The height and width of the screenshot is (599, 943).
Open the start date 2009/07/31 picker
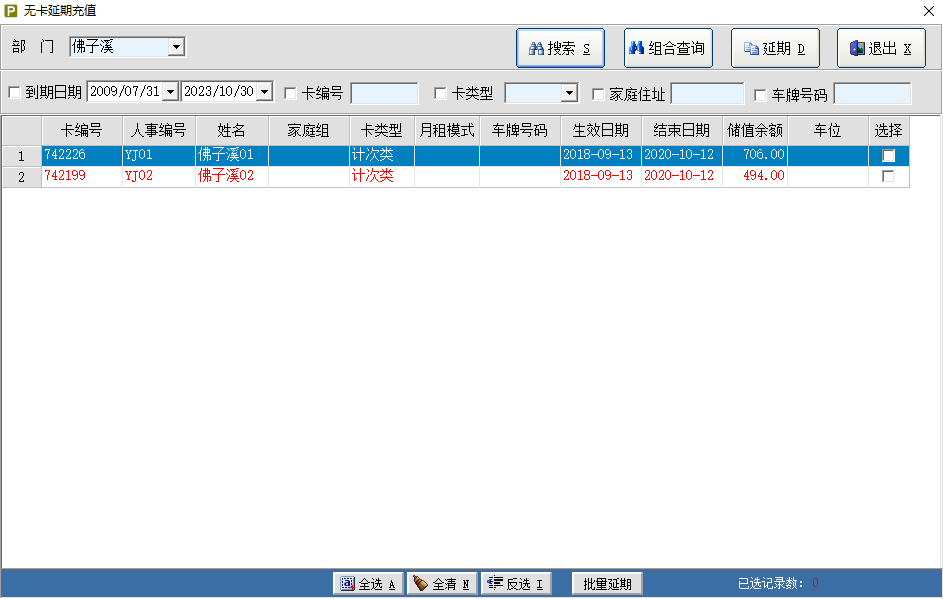coord(170,92)
